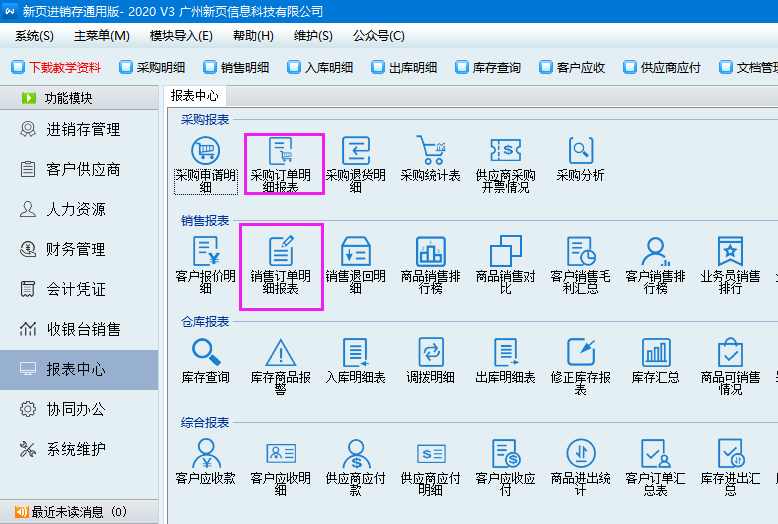The height and width of the screenshot is (524, 778).
Task: Open the 公众号(C) menu
Action: point(379,36)
